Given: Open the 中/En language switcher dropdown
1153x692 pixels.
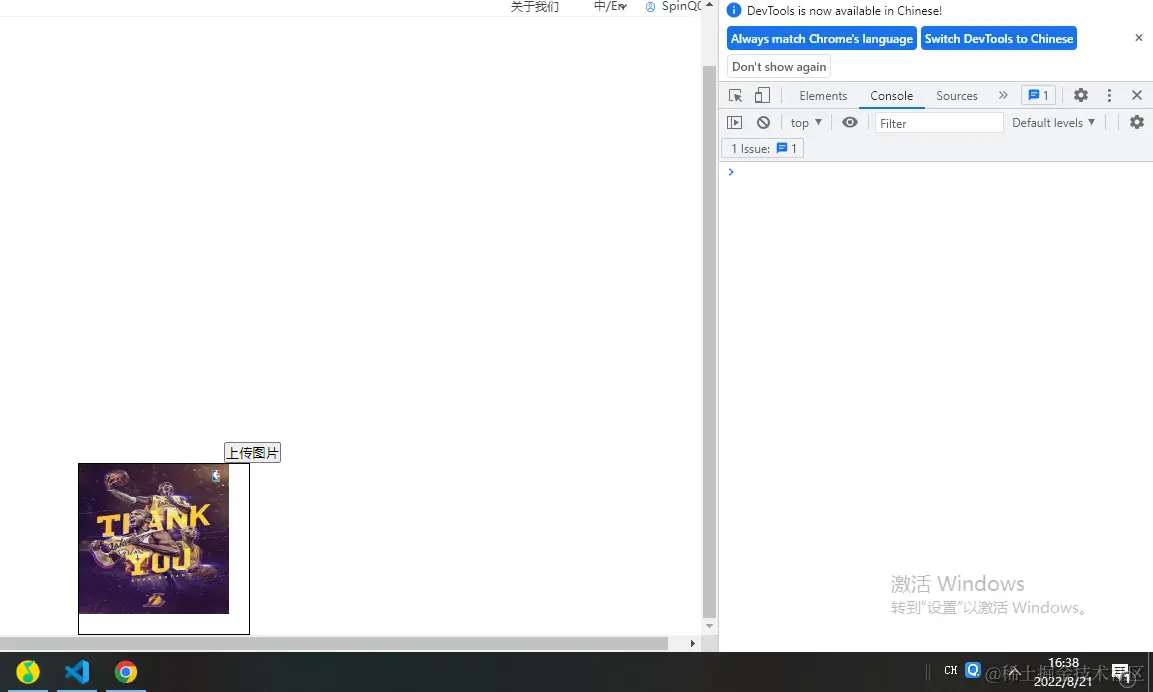Looking at the screenshot, I should [x=610, y=7].
